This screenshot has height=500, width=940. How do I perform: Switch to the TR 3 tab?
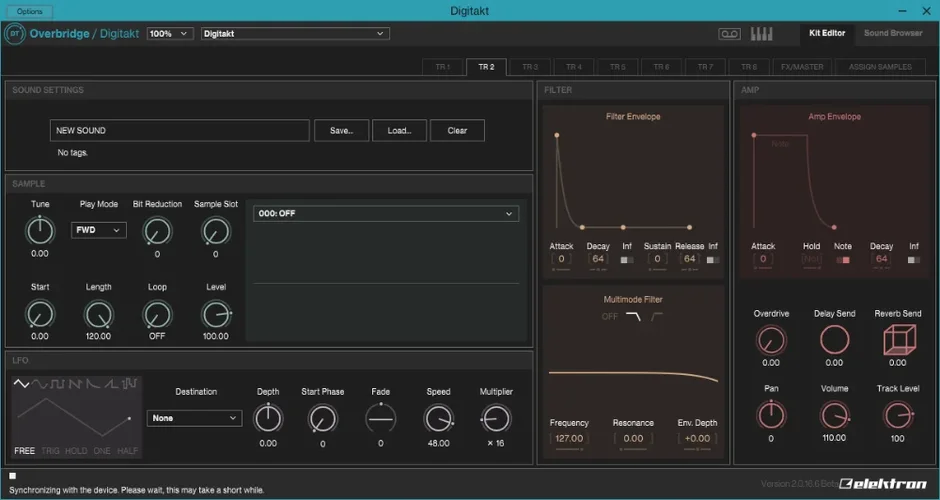tap(530, 67)
